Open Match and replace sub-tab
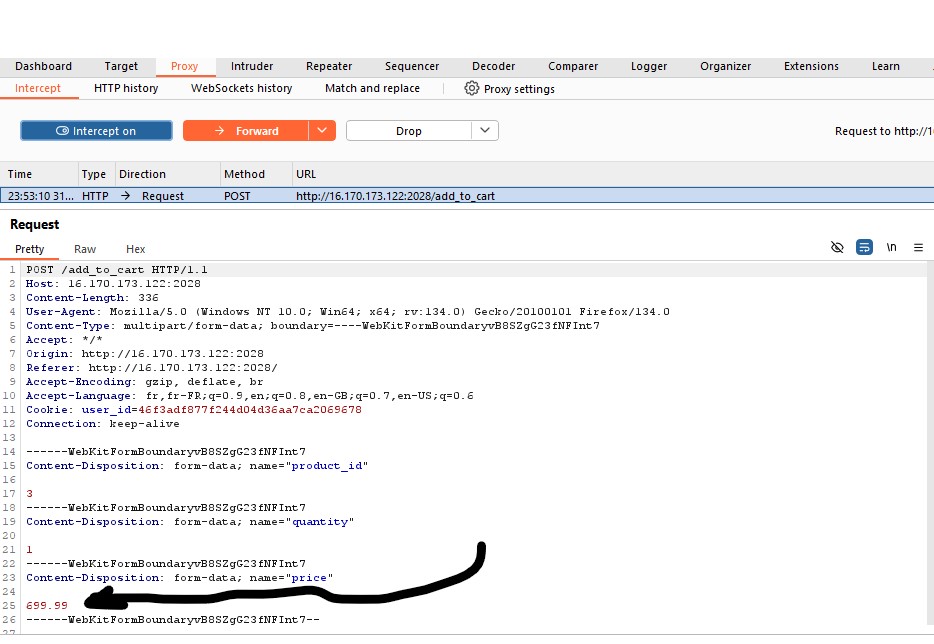 pyautogui.click(x=372, y=88)
